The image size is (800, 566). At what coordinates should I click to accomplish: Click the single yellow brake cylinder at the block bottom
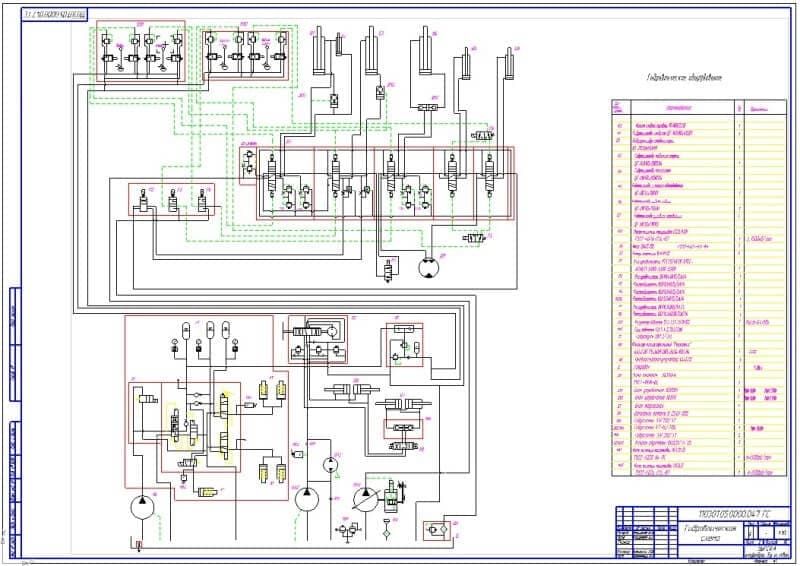coord(209,492)
